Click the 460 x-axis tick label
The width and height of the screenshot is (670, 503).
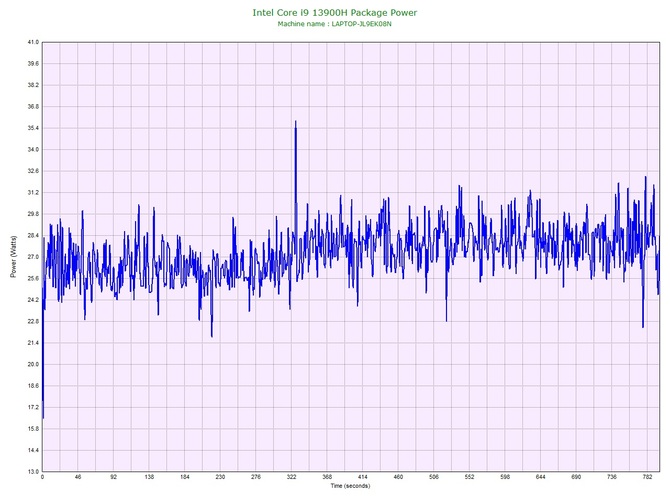[x=398, y=477]
